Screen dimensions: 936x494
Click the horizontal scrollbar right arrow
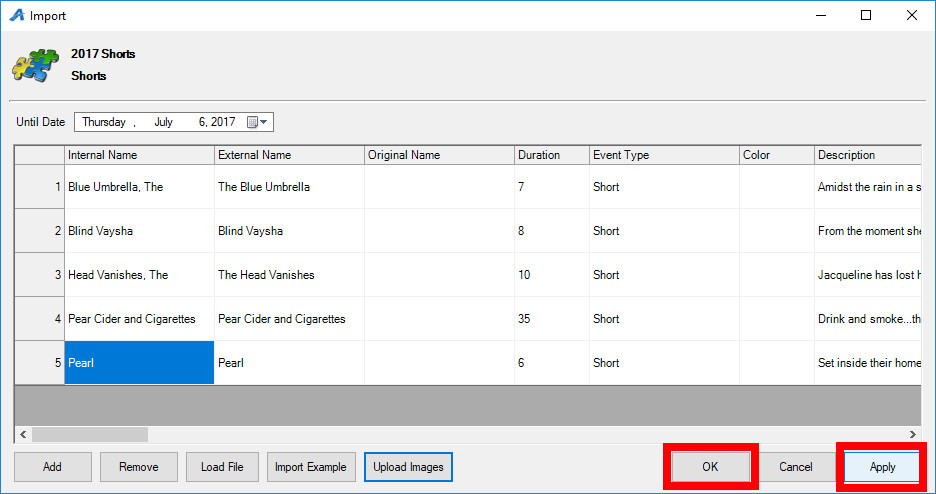point(913,434)
